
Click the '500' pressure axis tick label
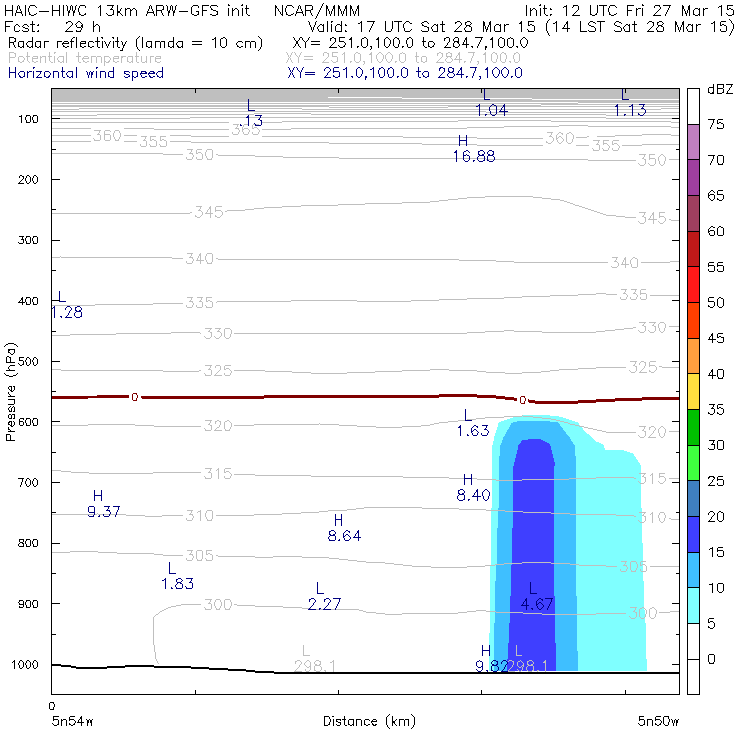(x=28, y=362)
